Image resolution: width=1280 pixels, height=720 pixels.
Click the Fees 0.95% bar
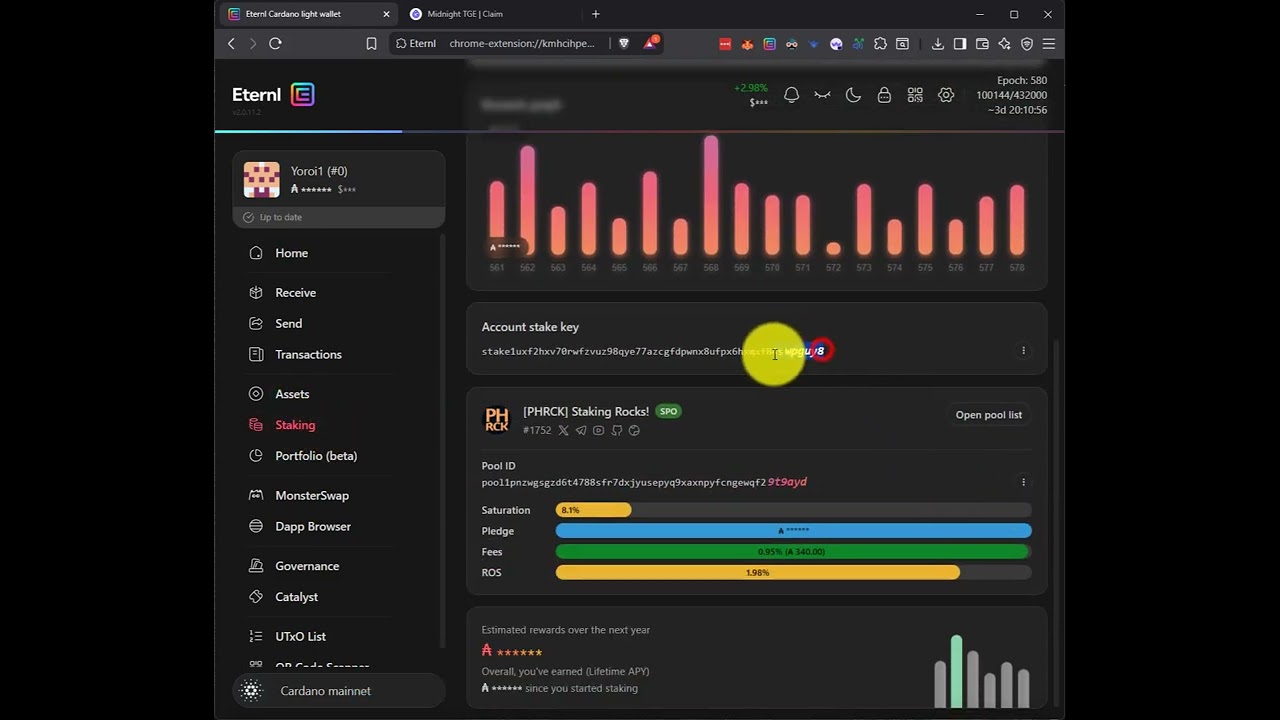[x=792, y=552]
